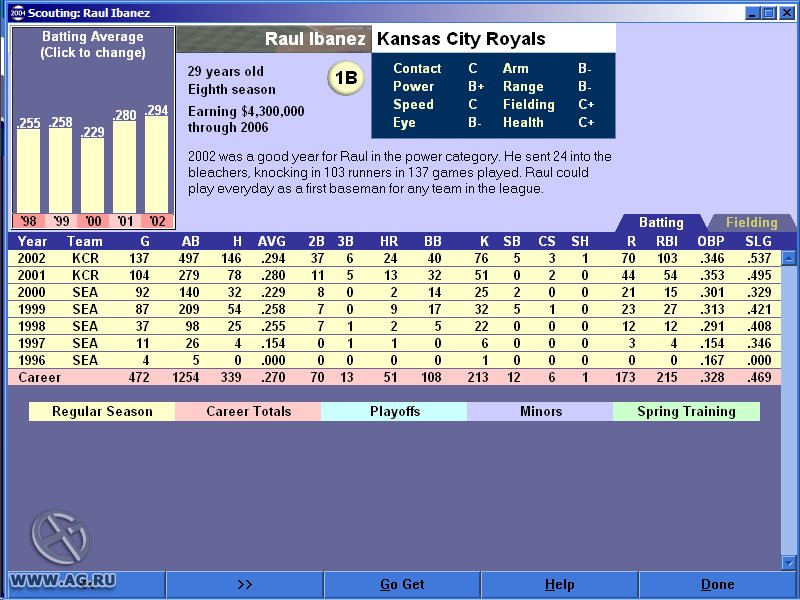Image resolution: width=800 pixels, height=600 pixels.
Task: Click the Year column header
Action: click(x=32, y=241)
